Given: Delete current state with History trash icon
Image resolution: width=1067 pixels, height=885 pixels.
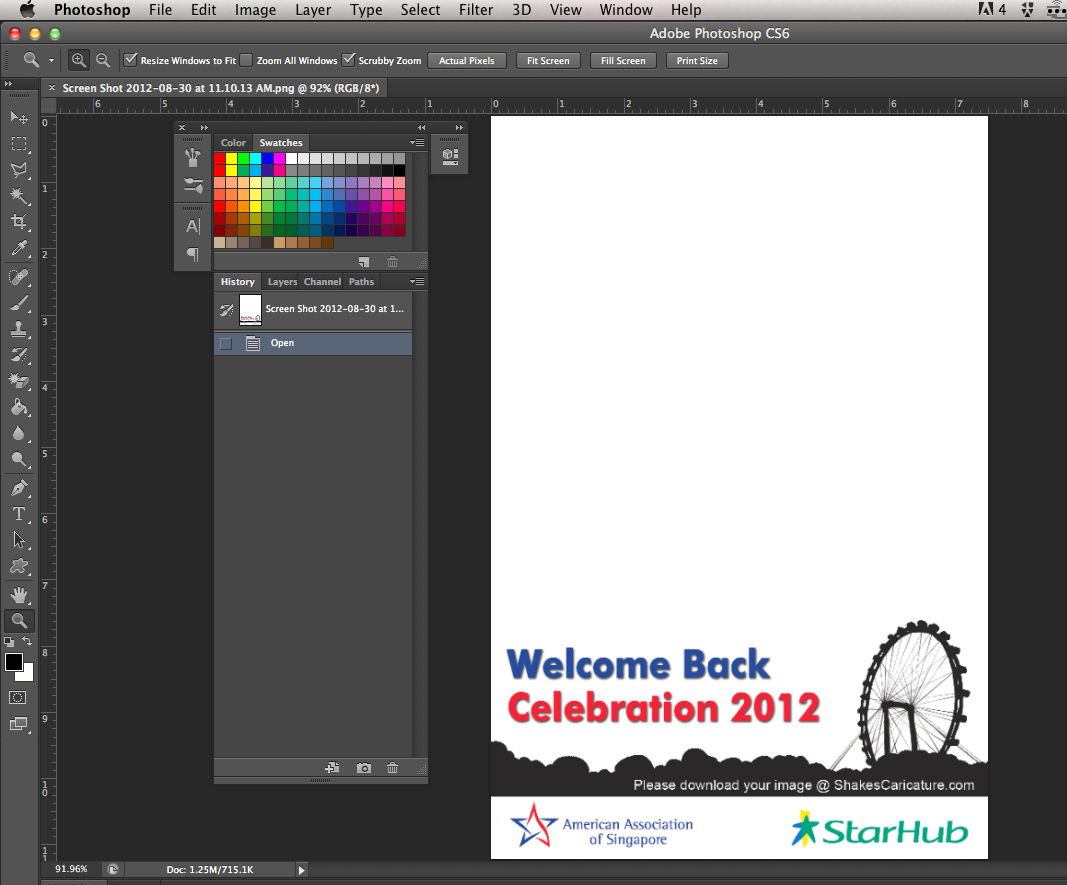Looking at the screenshot, I should 393,768.
